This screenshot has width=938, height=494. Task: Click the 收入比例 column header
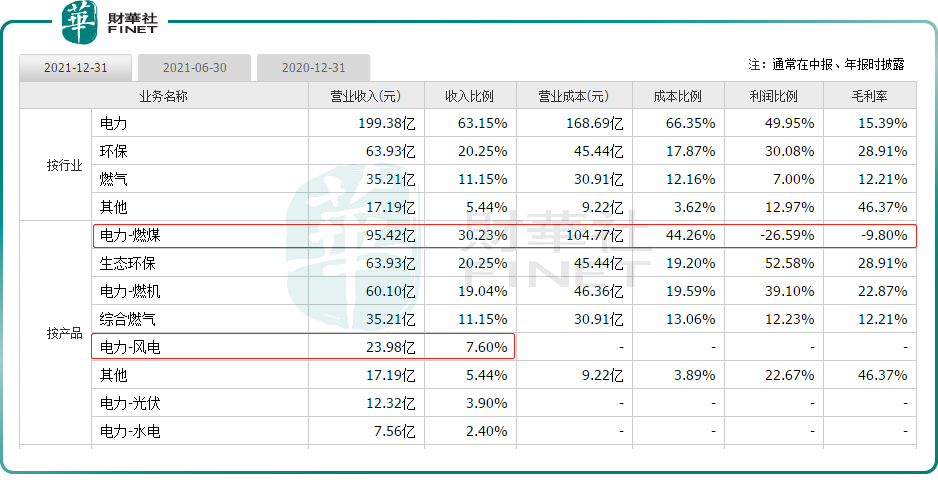[470, 96]
